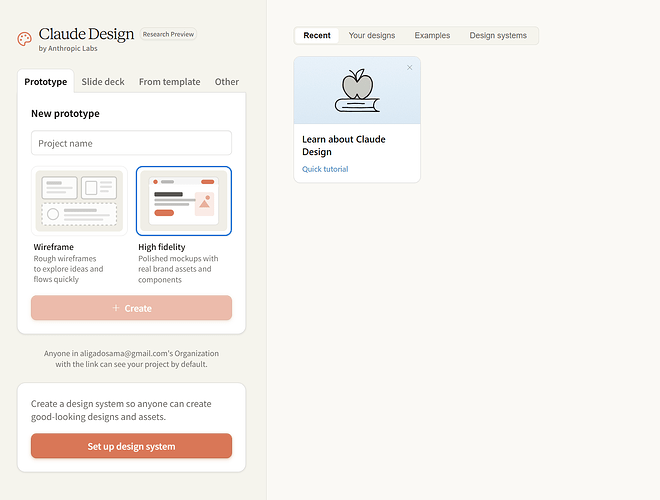Click the High fidelity label text
Image resolution: width=660 pixels, height=500 pixels.
(x=162, y=247)
